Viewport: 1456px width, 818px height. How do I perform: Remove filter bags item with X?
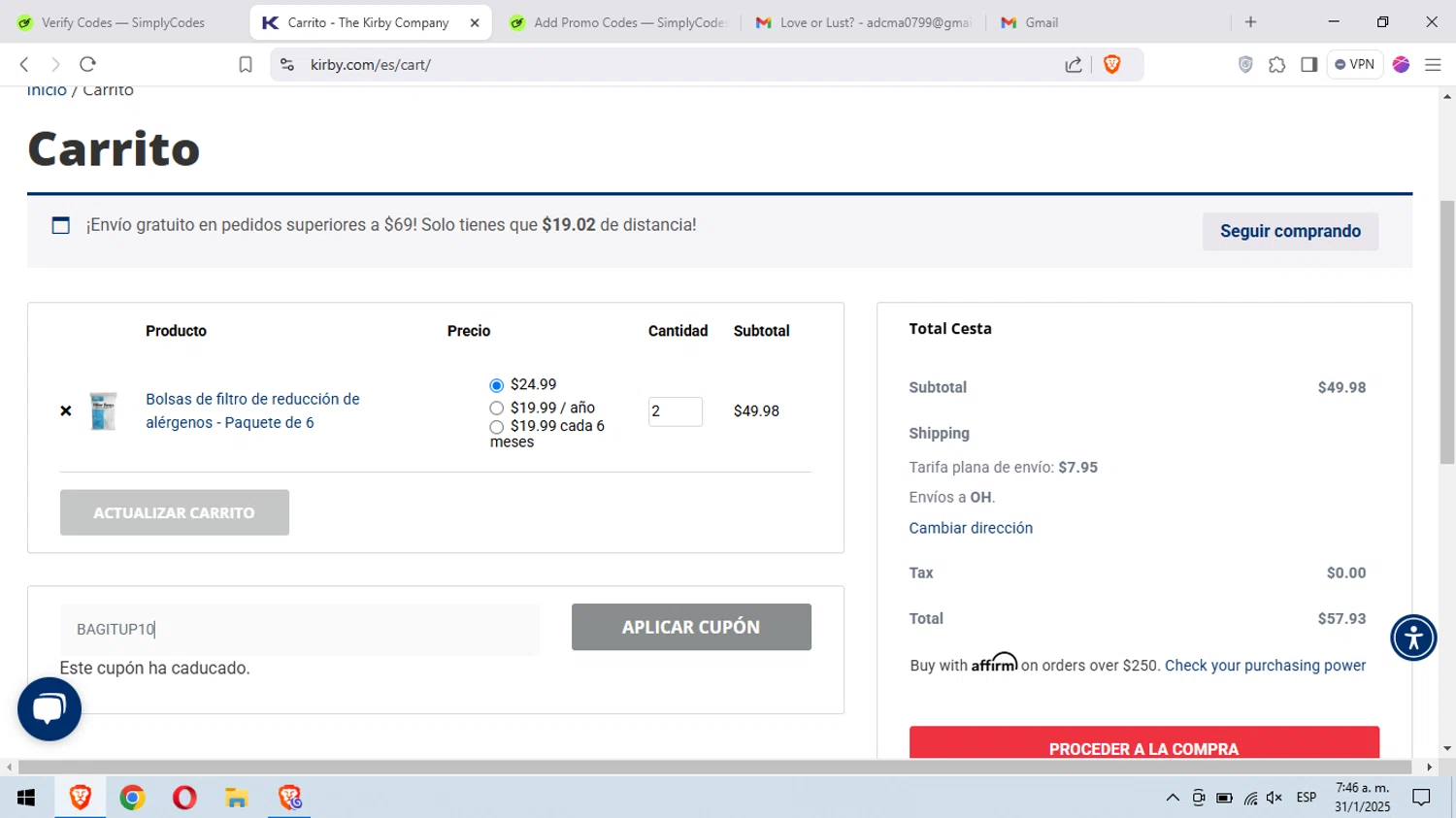[x=66, y=410]
